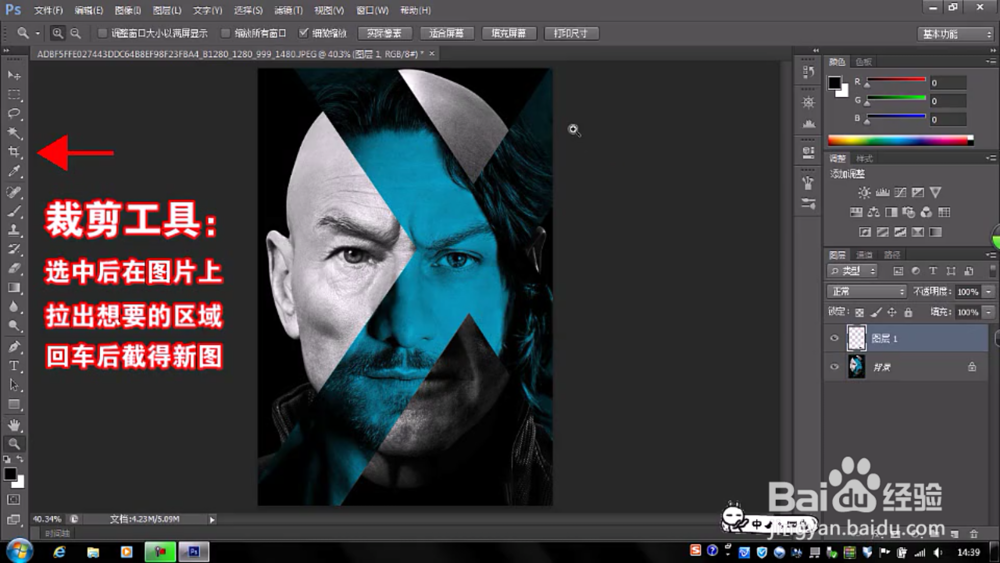This screenshot has height=563, width=1000.
Task: Open the Color panel flyout menu
Action: point(991,61)
